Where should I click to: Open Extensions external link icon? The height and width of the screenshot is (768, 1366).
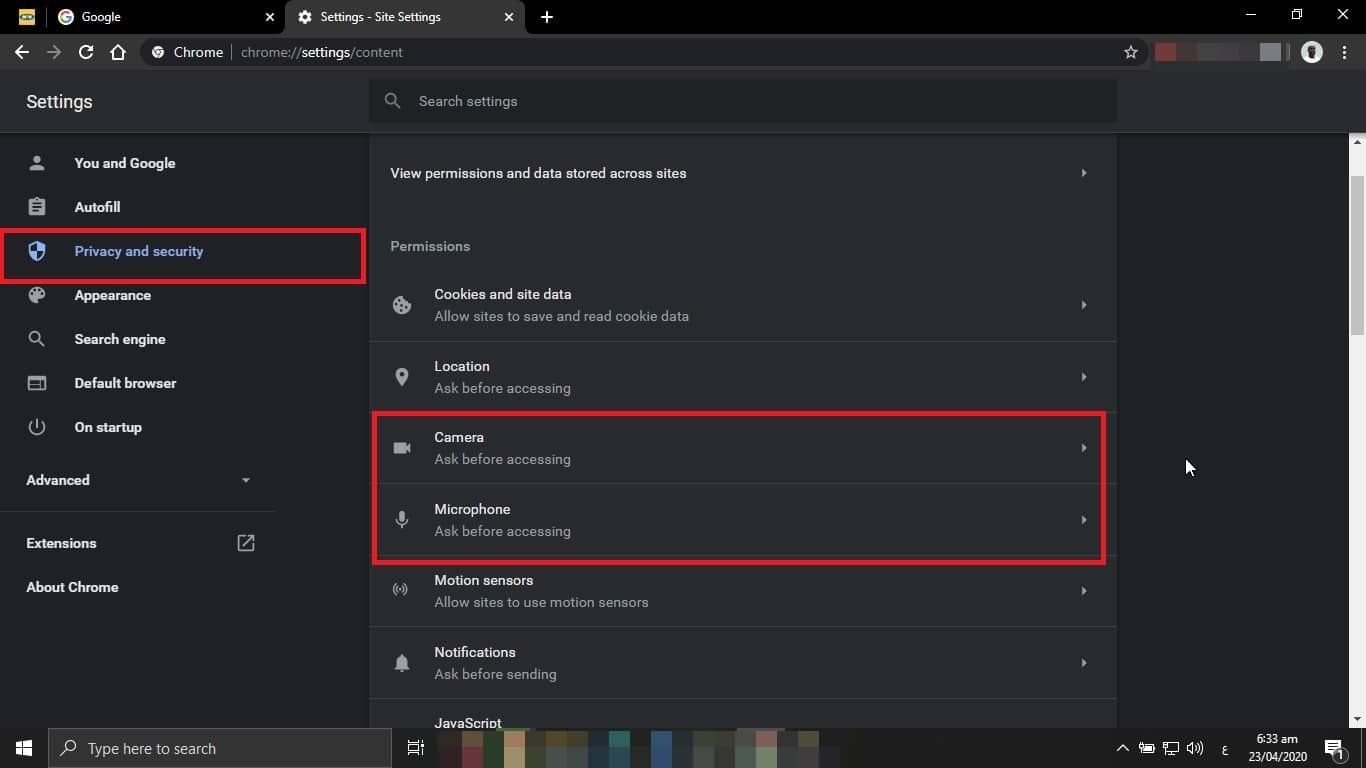tap(245, 543)
